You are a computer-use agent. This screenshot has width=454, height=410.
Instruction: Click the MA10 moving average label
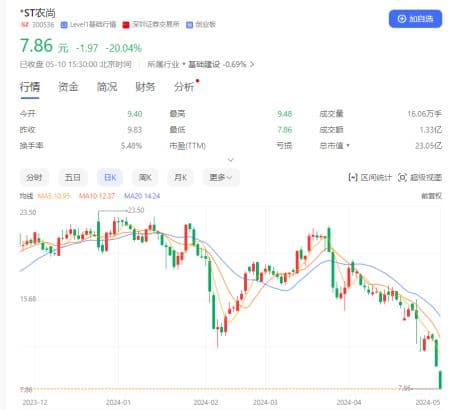click(97, 196)
